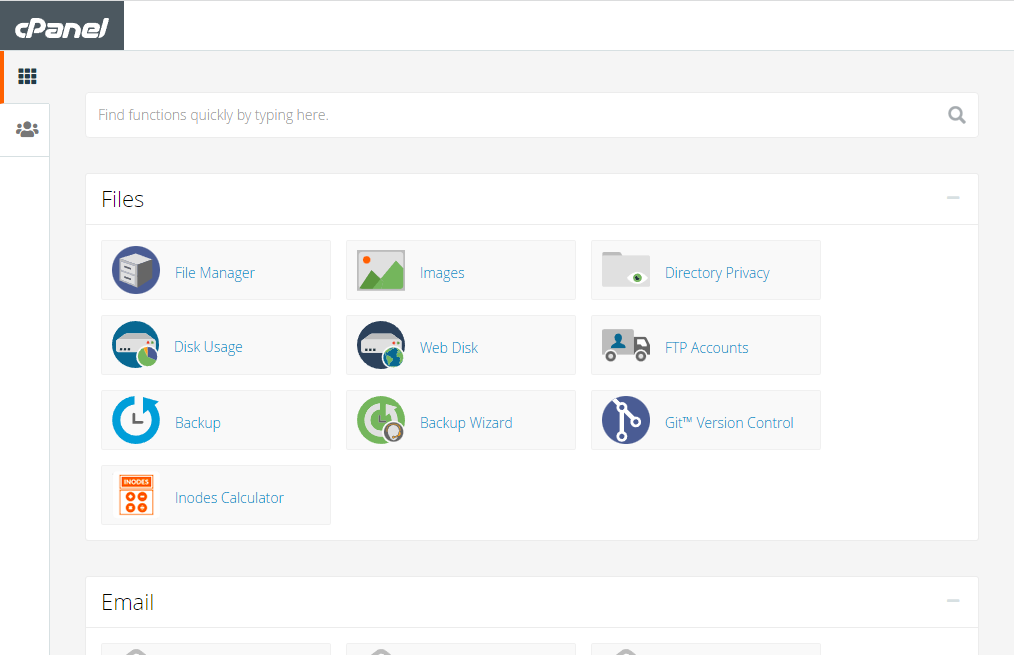The image size is (1014, 655).
Task: Open Backup from its text label
Action: [x=198, y=420]
